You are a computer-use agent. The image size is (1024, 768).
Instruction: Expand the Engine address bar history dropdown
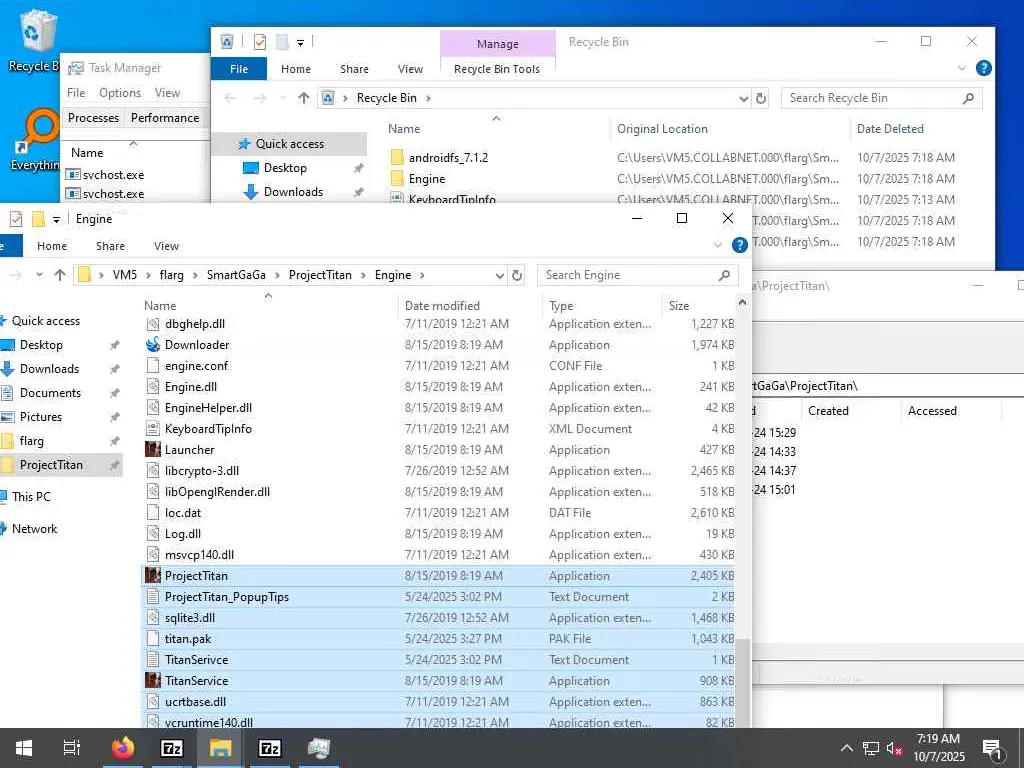tap(500, 275)
